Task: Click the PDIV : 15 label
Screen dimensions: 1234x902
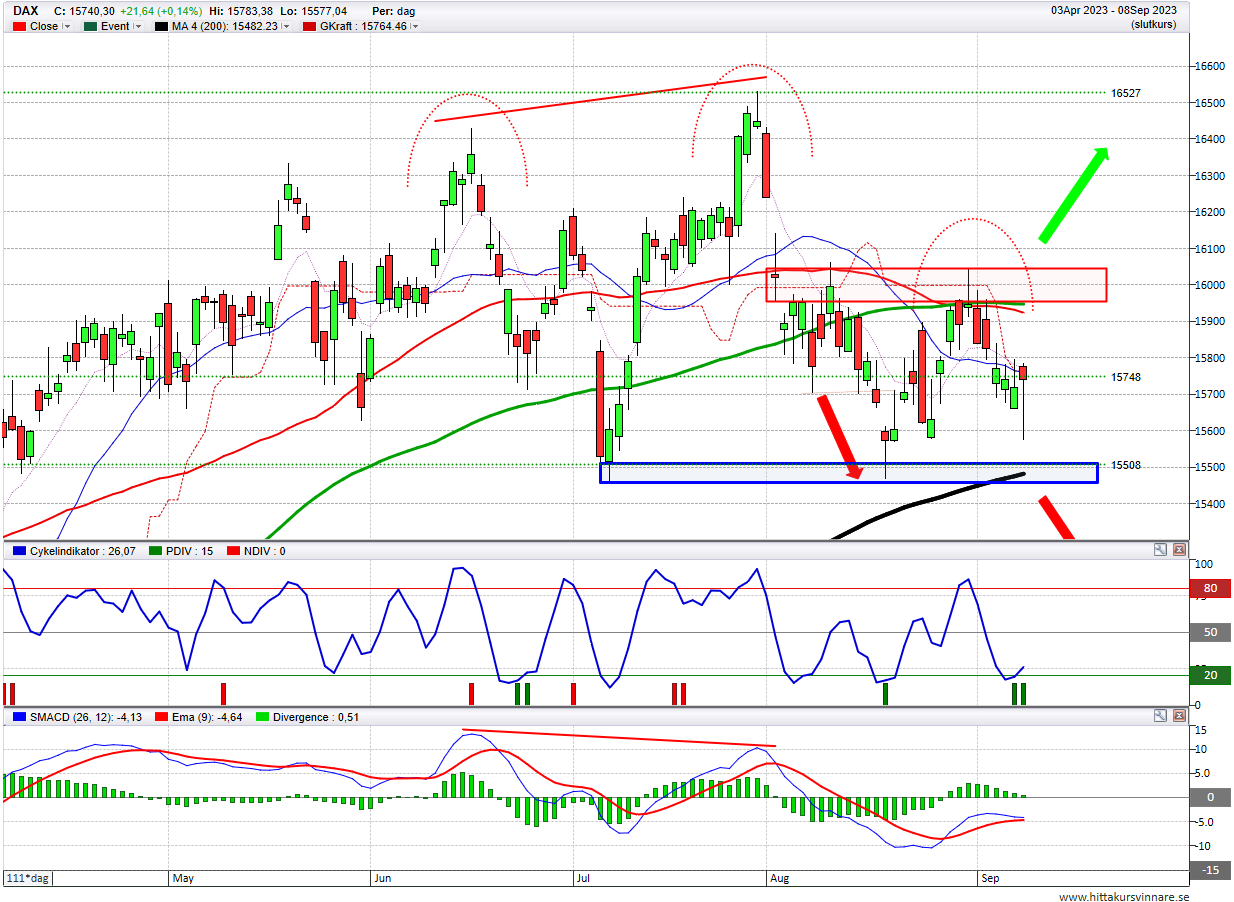Action: pyautogui.click(x=189, y=551)
